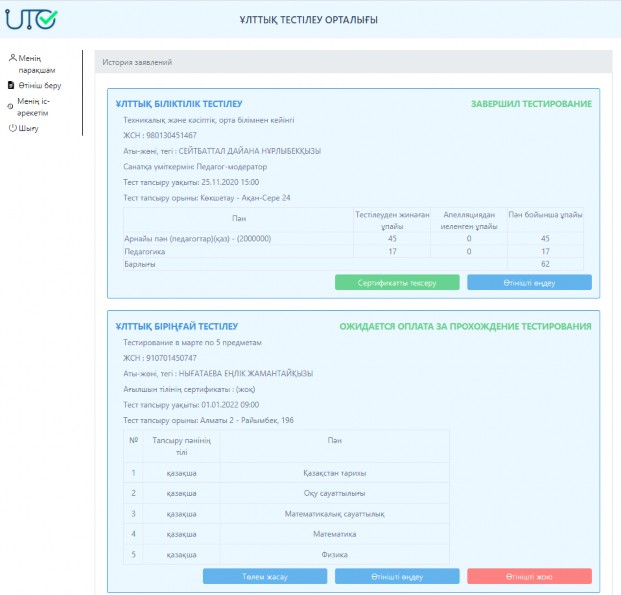Click the UTO logo in header
Screen dimensions: 621x595
[32, 19]
